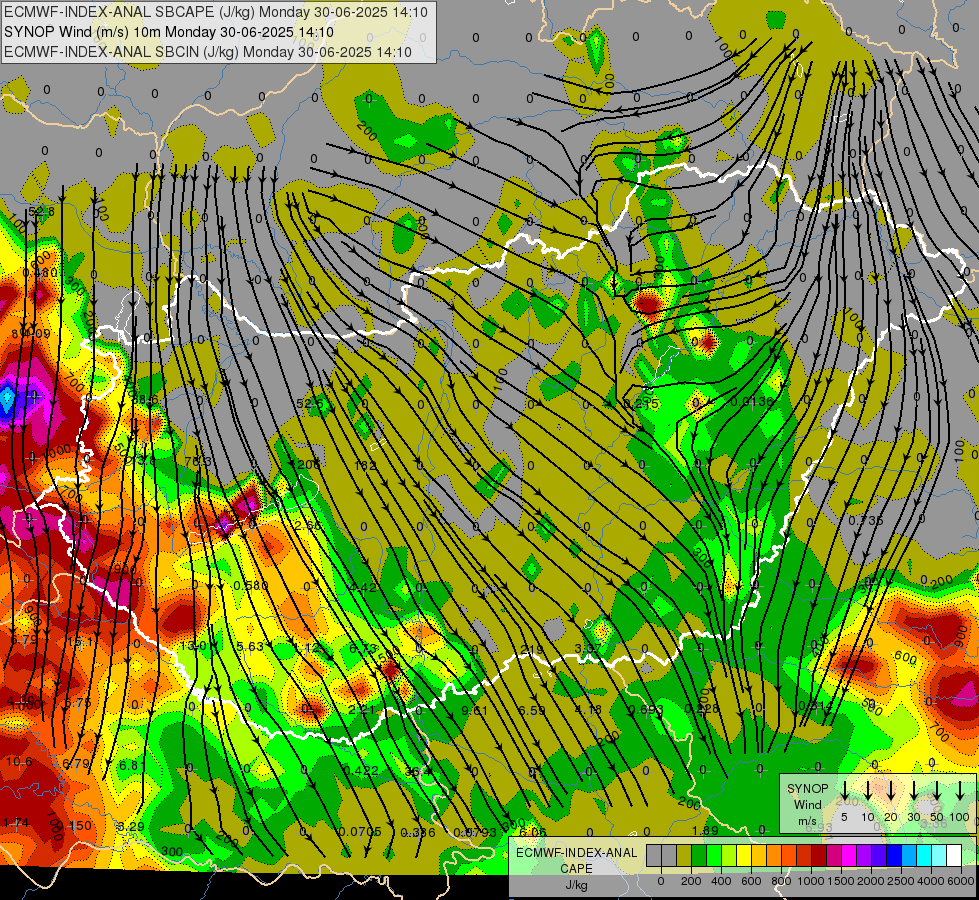The height and width of the screenshot is (900, 979).
Task: Click the 20 m/s wind arrow in legend
Action: (x=891, y=791)
